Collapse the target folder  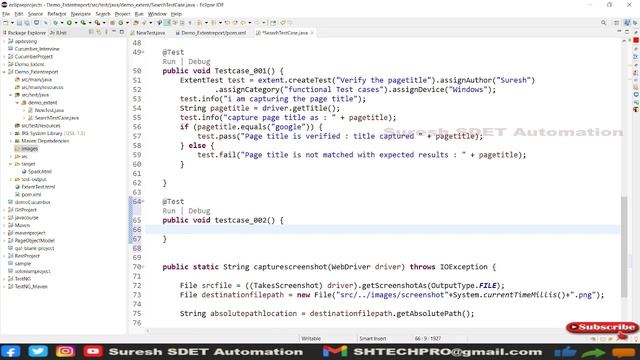click(11, 164)
